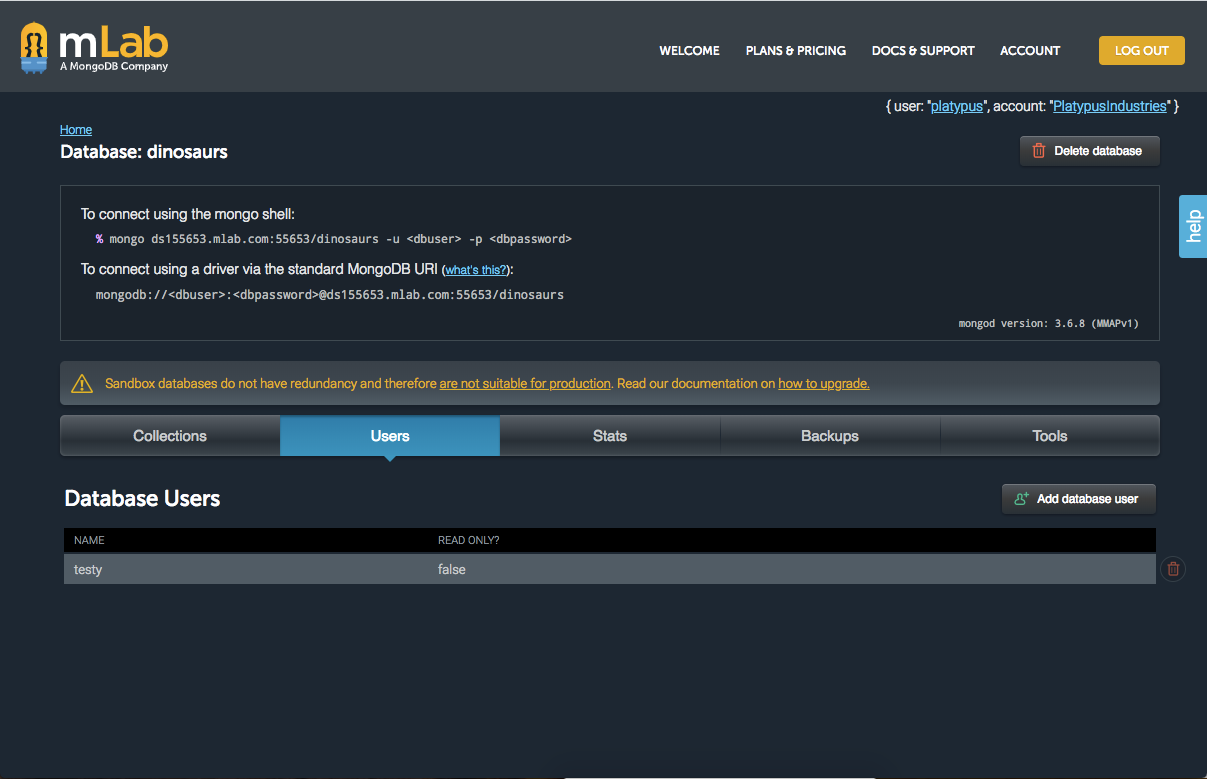Image resolution: width=1207 pixels, height=779 pixels.
Task: Open the help tab on the right edge
Action: (1193, 226)
